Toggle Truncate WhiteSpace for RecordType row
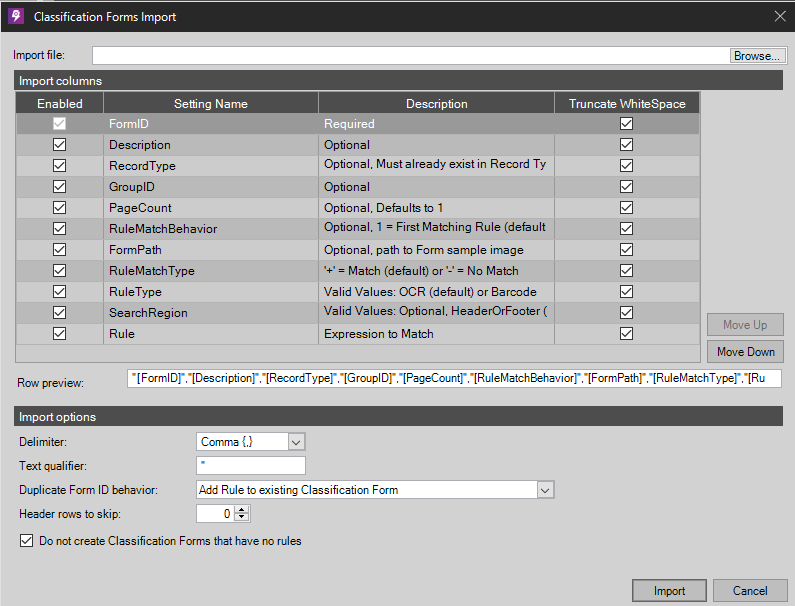This screenshot has width=795, height=606. pyautogui.click(x=627, y=165)
